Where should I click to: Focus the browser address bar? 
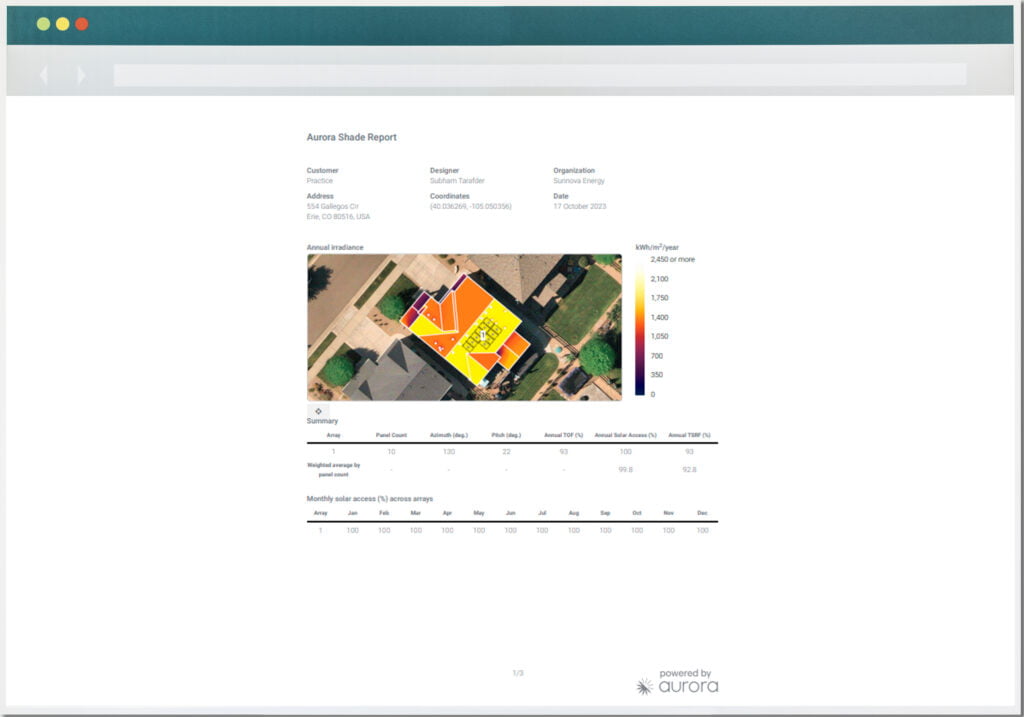pos(539,75)
